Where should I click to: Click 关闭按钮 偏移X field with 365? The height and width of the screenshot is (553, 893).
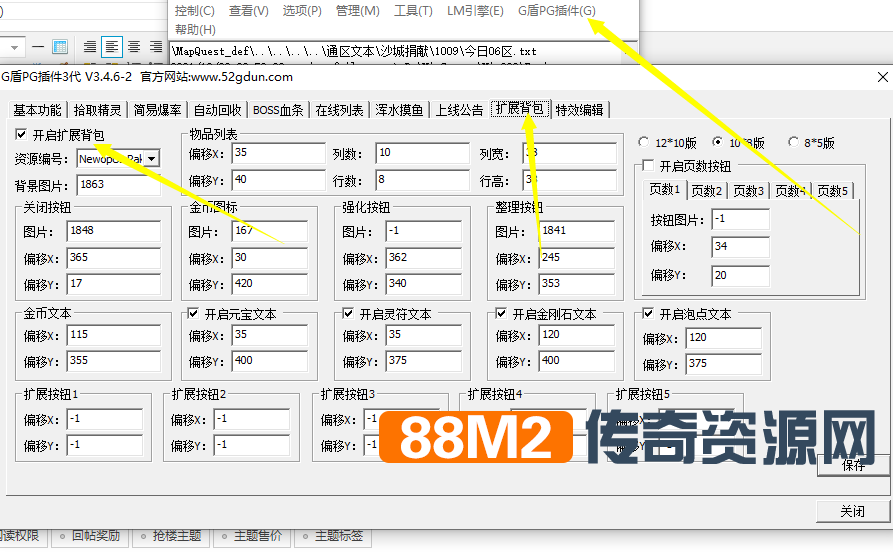[x=114, y=257]
